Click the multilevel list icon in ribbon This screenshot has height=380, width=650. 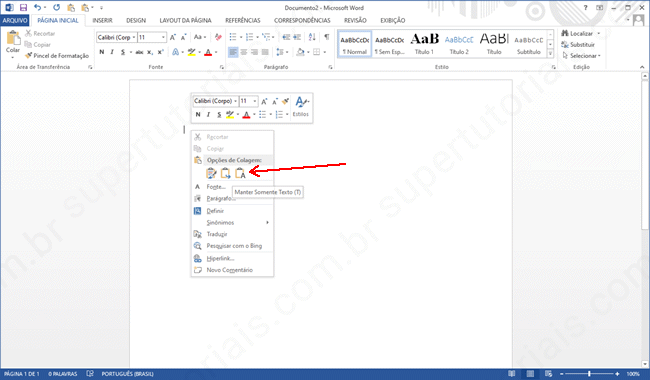coord(266,37)
